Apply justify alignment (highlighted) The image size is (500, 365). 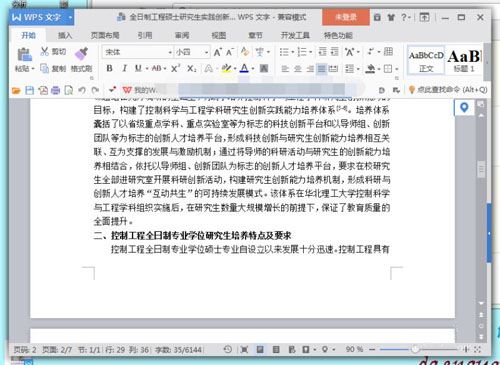click(322, 69)
